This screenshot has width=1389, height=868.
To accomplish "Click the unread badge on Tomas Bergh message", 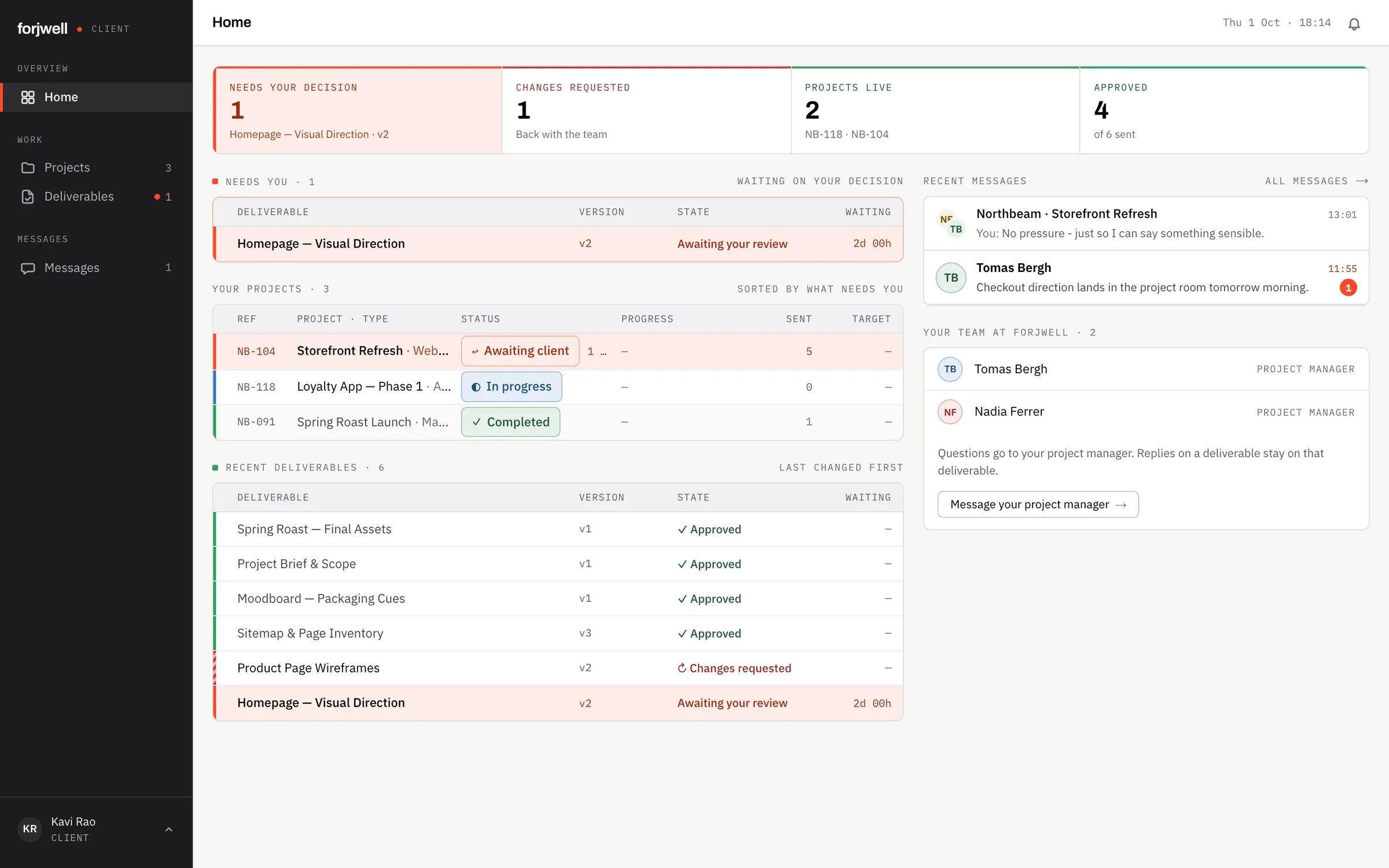I will pos(1348,288).
